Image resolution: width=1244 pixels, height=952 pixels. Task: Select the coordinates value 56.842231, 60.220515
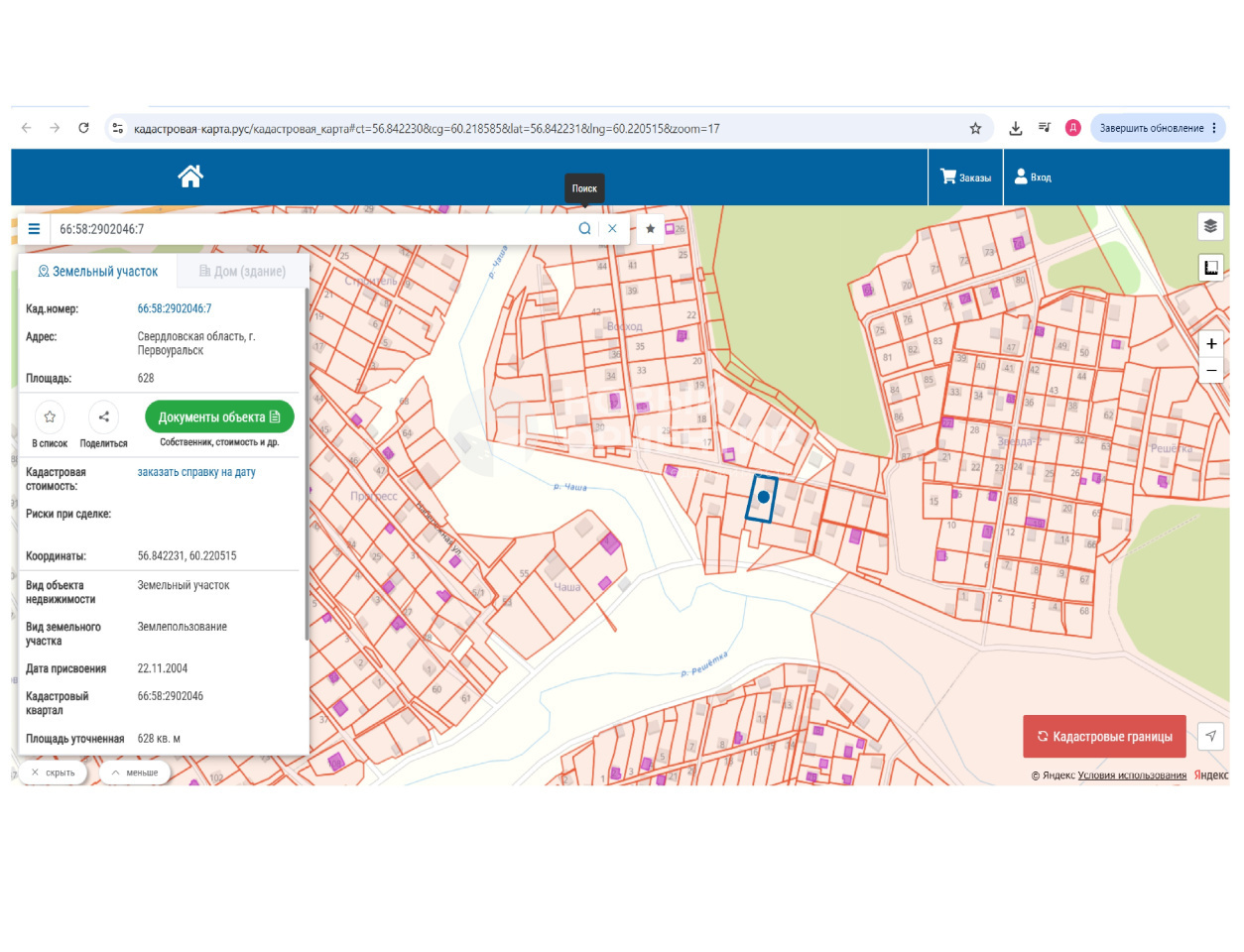coord(187,556)
